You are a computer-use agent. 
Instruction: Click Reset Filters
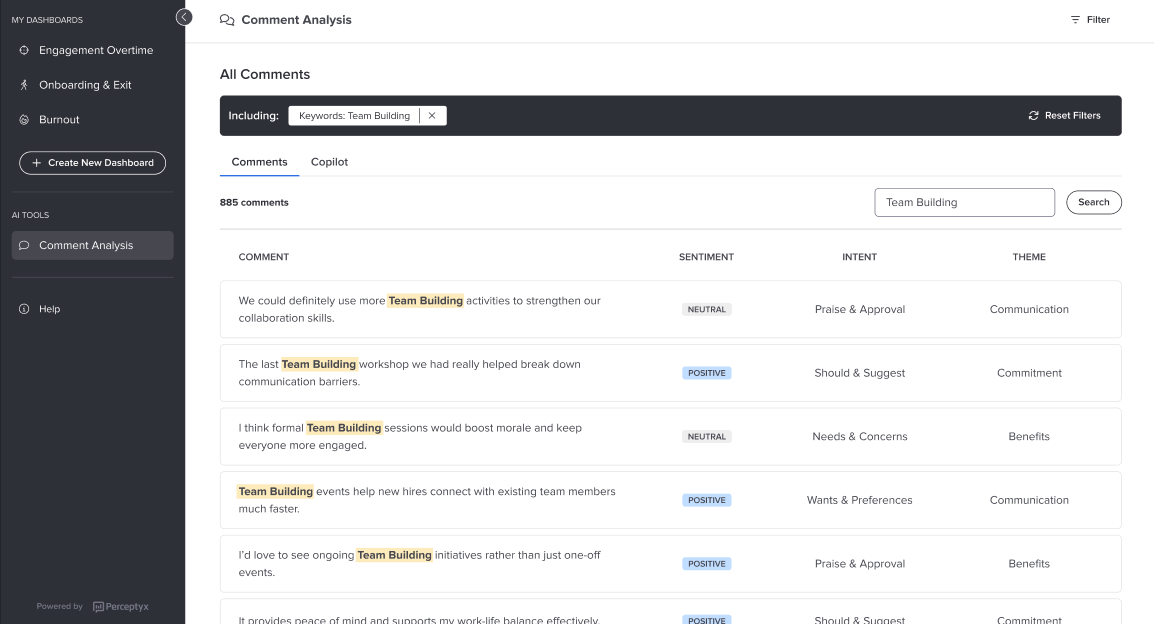coord(1064,116)
